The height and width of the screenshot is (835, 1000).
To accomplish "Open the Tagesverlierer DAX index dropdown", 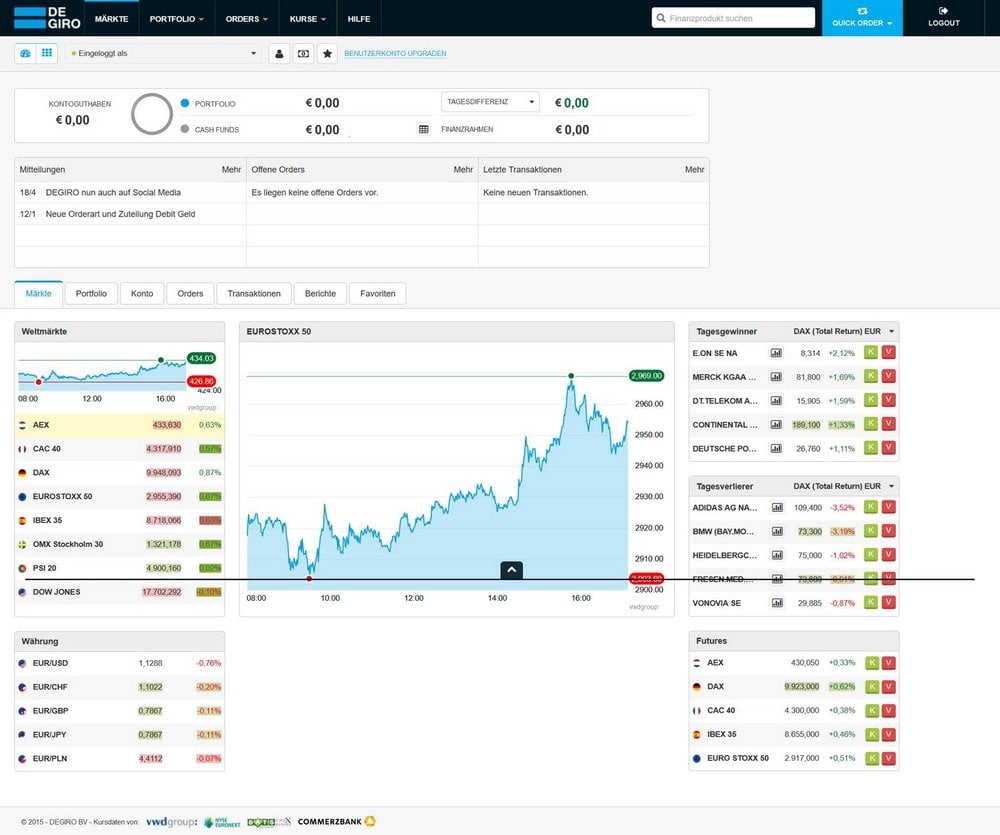I will tap(844, 486).
